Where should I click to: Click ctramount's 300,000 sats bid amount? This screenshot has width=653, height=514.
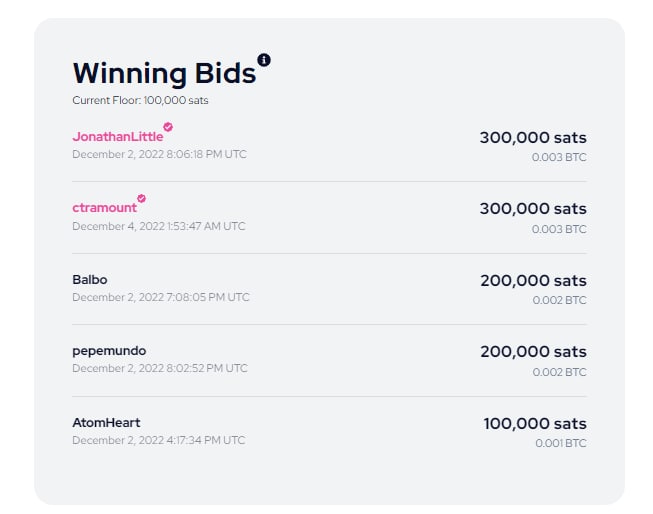533,209
